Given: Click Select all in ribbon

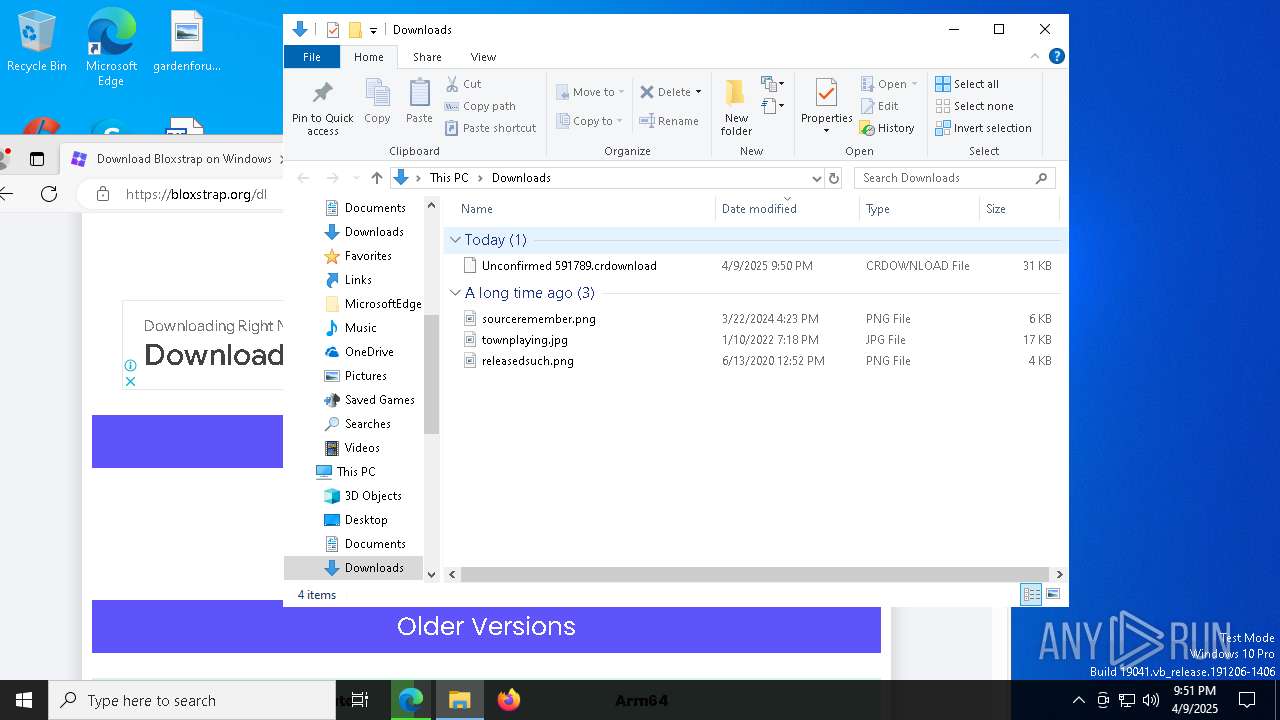Looking at the screenshot, I should pos(966,84).
